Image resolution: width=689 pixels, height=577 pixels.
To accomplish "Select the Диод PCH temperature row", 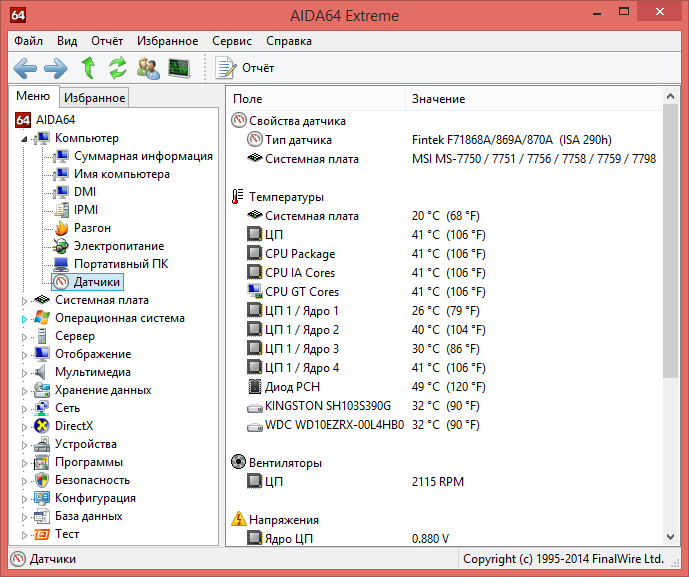I will 444,386.
